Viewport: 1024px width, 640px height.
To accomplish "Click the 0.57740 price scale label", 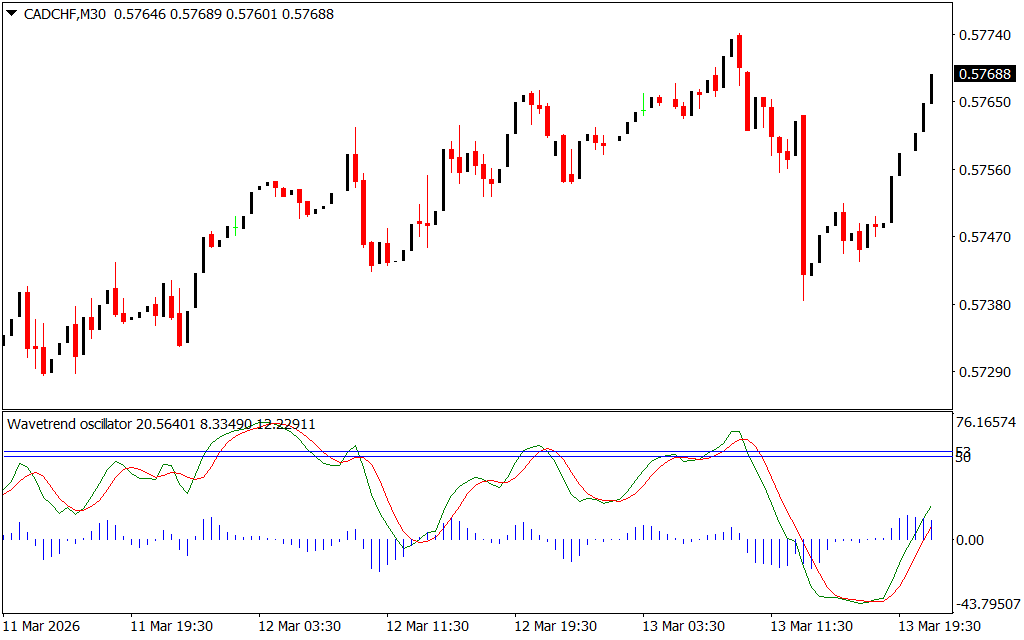I will [x=982, y=35].
